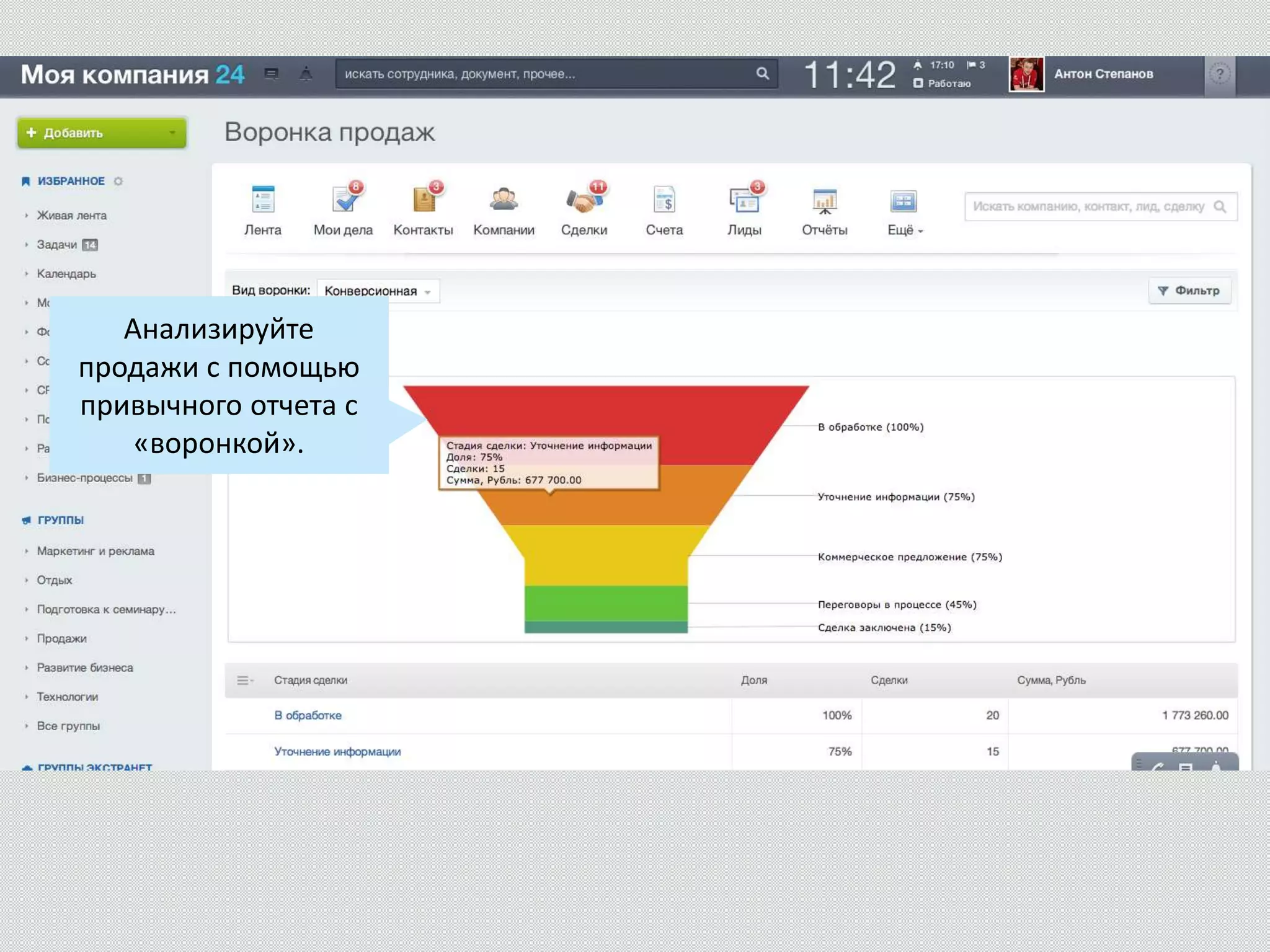This screenshot has width=1270, height=952.
Task: Open Мои дела activities icon
Action: tap(343, 200)
